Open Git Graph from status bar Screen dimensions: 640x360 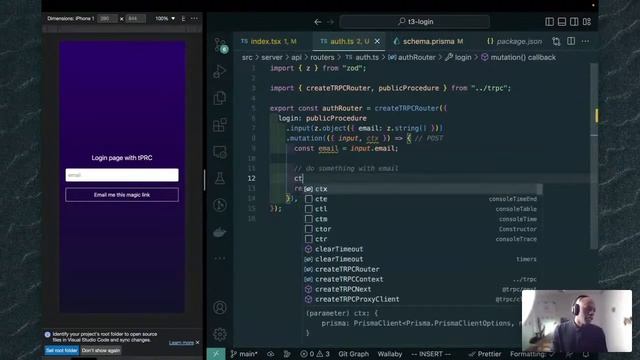click(x=353, y=354)
